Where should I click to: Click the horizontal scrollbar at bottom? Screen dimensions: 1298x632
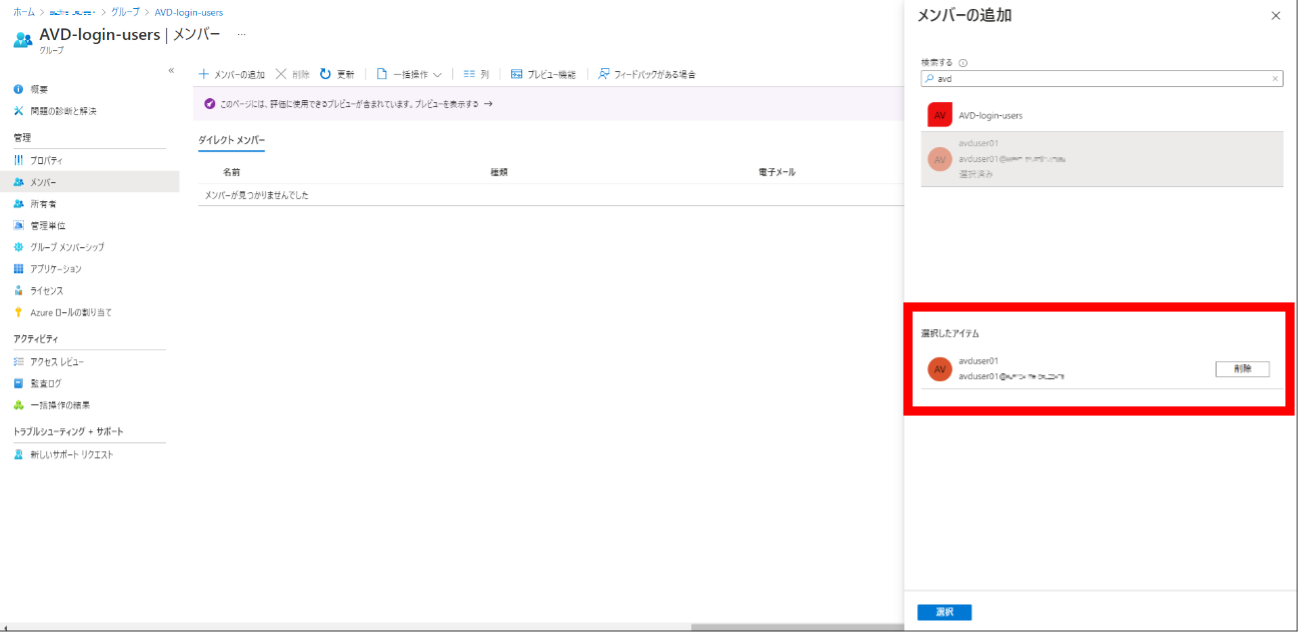click(x=796, y=627)
